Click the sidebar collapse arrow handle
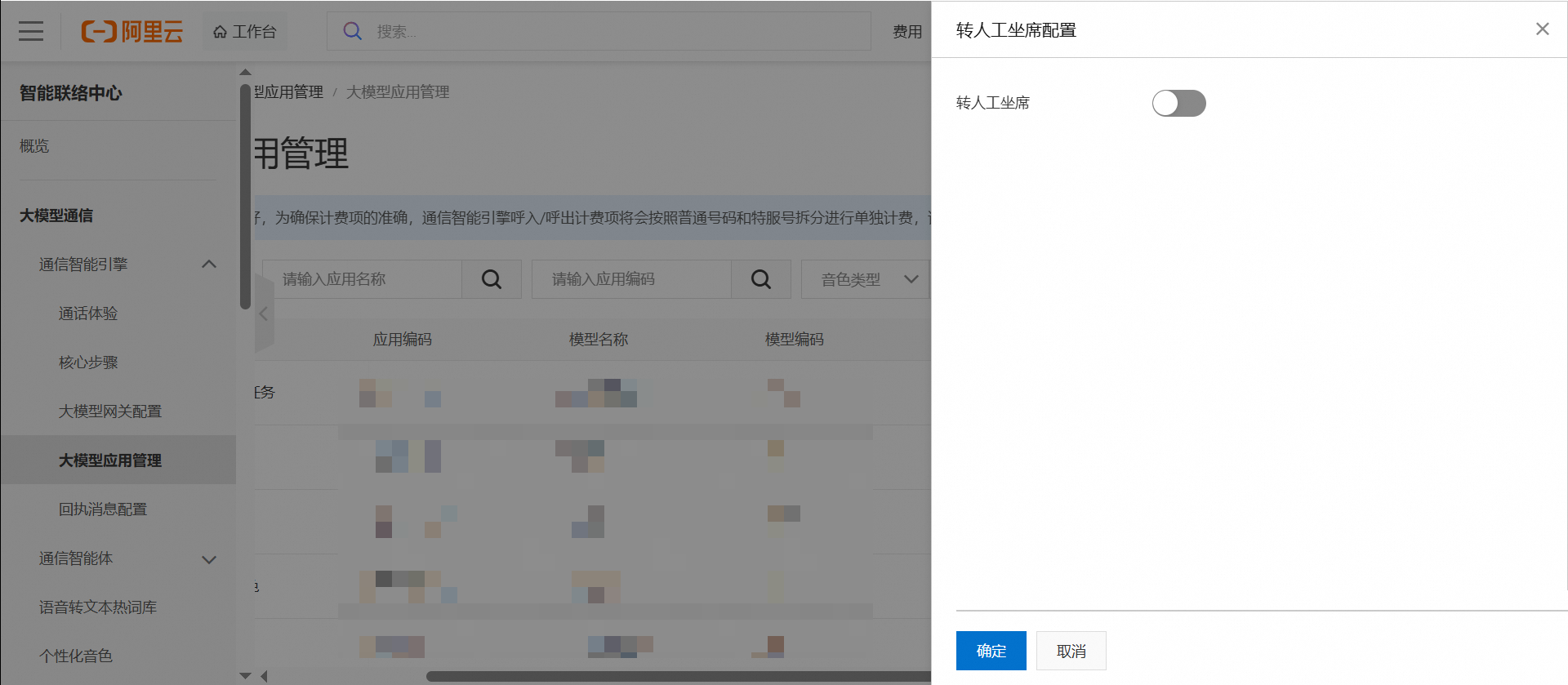The height and width of the screenshot is (685, 1568). click(x=264, y=314)
